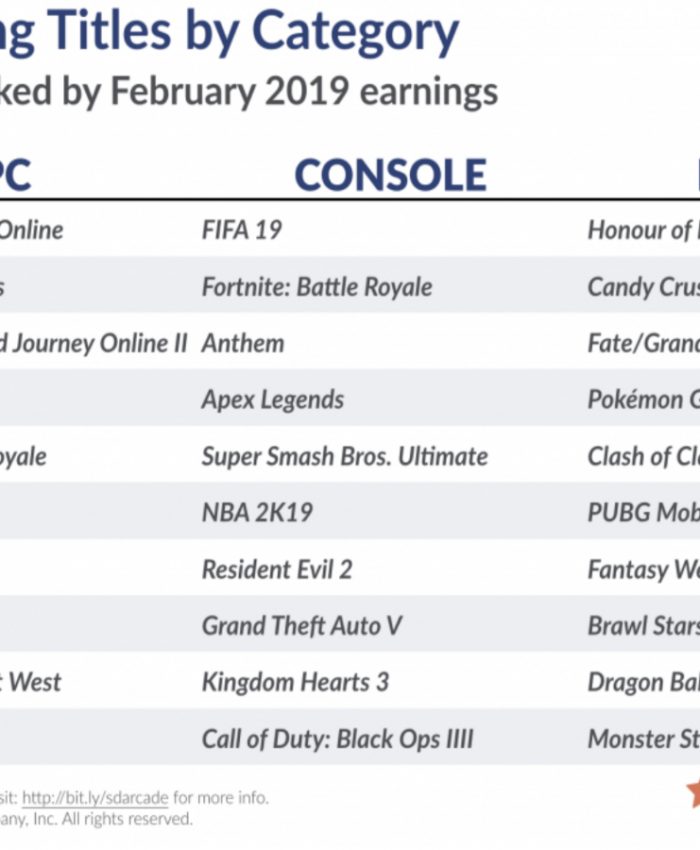
Task: Select the NBA 2K19 entry
Action: tap(257, 513)
